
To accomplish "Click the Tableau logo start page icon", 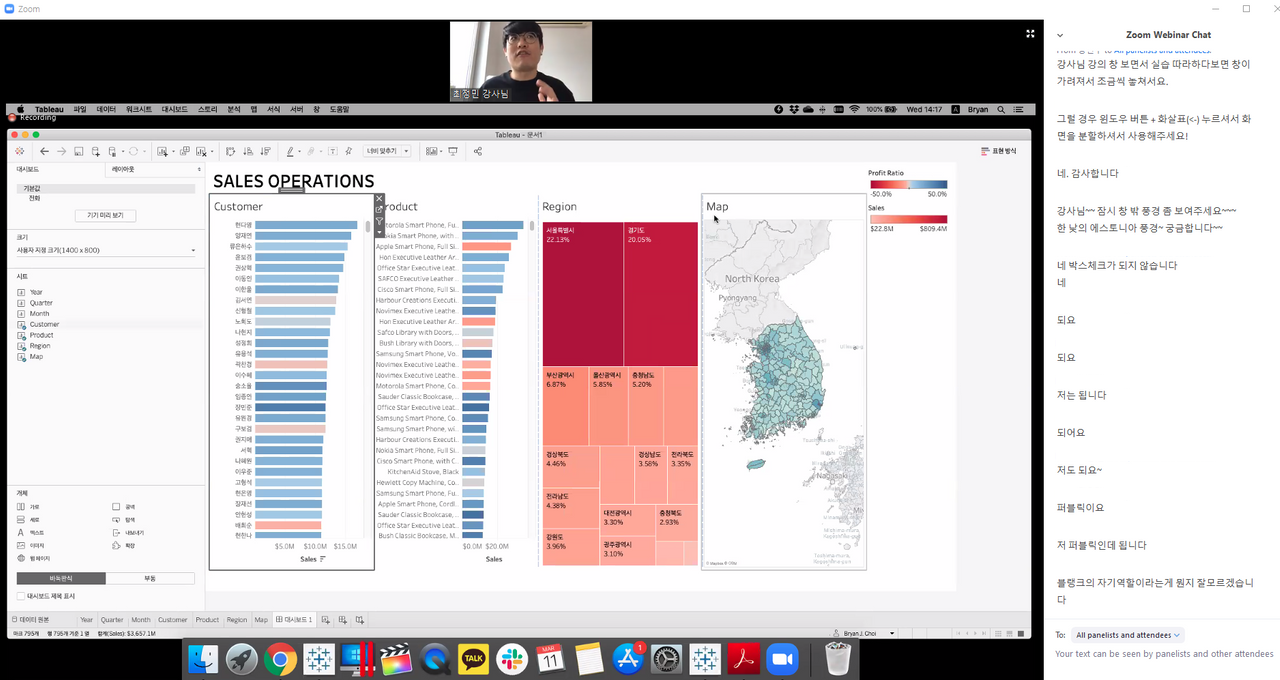I will 19,151.
